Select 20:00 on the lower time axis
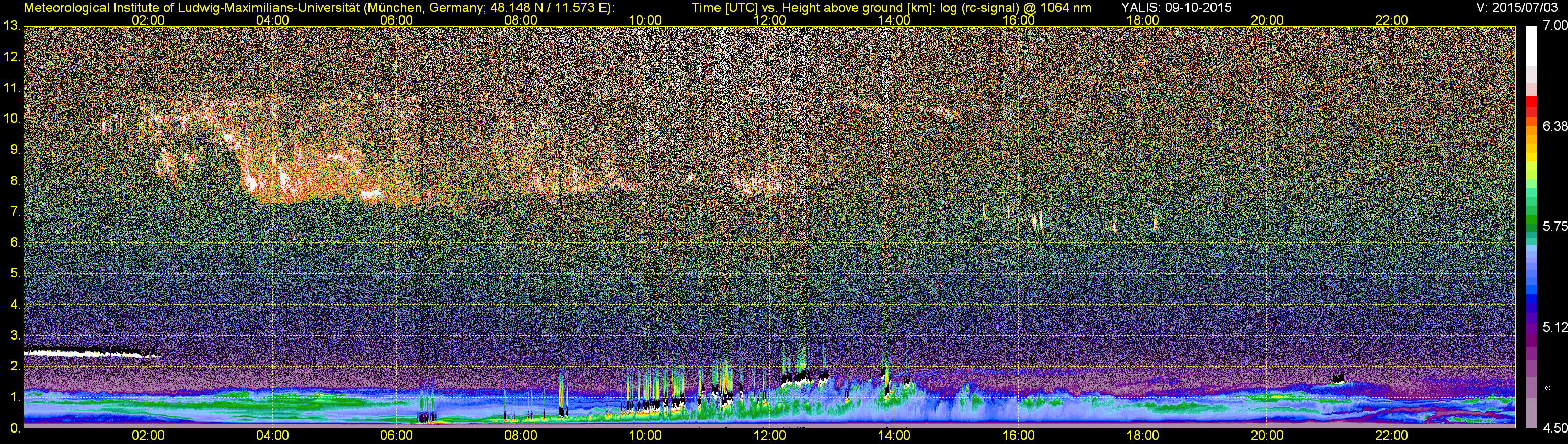This screenshot has height=444, width=1568. click(1267, 436)
